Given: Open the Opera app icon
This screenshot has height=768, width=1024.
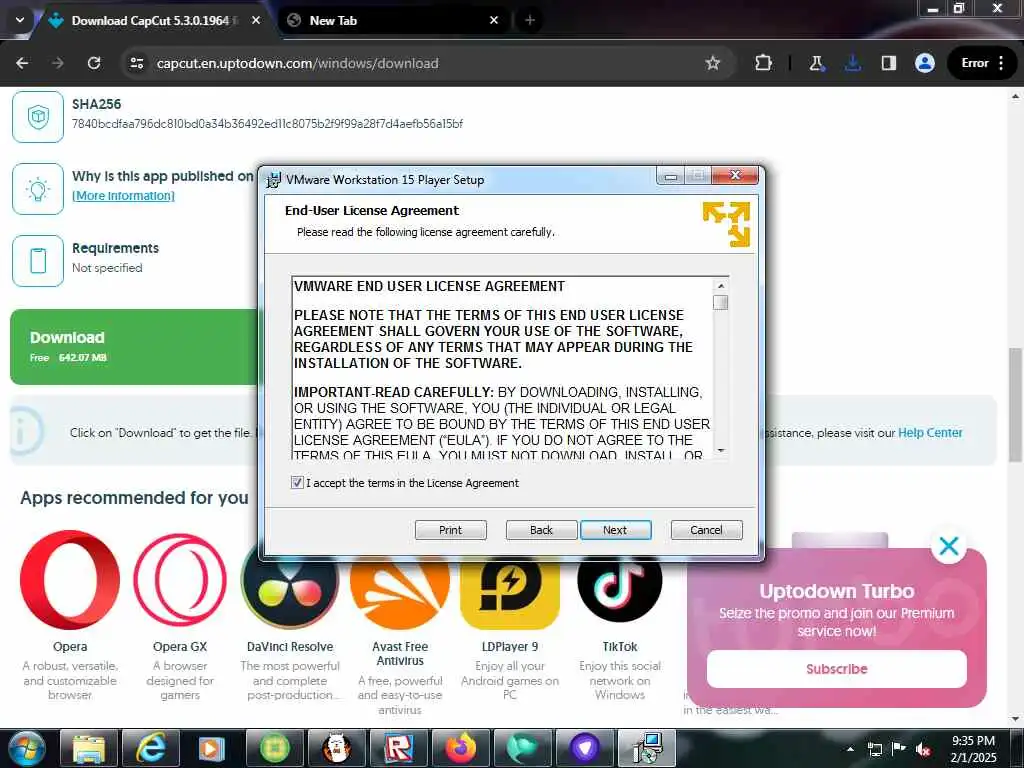Looking at the screenshot, I should 70,579.
